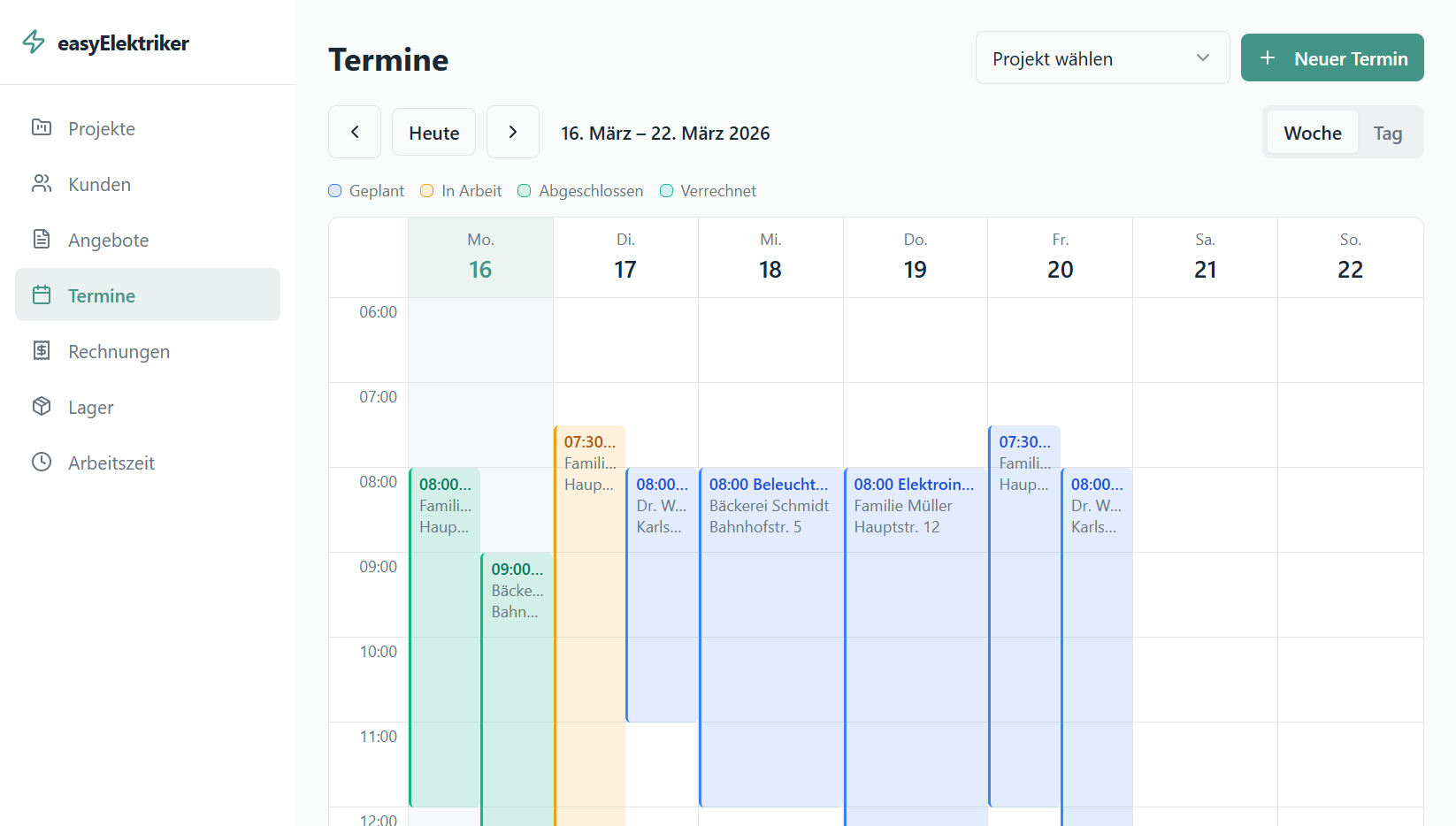Image resolution: width=1456 pixels, height=826 pixels.
Task: Click the Angebote document icon
Action: [42, 239]
